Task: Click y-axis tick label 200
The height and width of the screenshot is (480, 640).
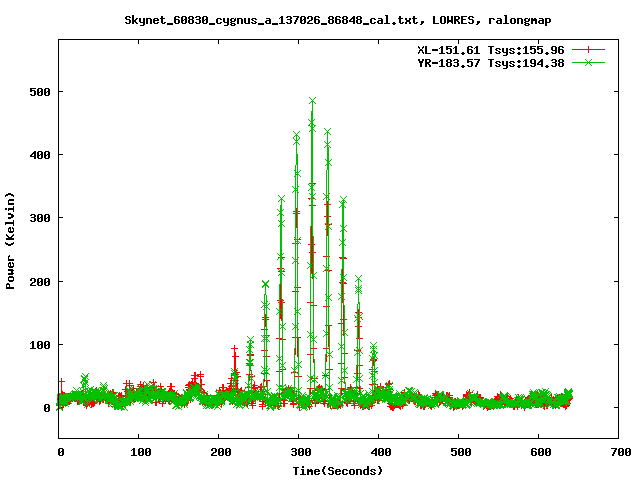Action: (40, 282)
